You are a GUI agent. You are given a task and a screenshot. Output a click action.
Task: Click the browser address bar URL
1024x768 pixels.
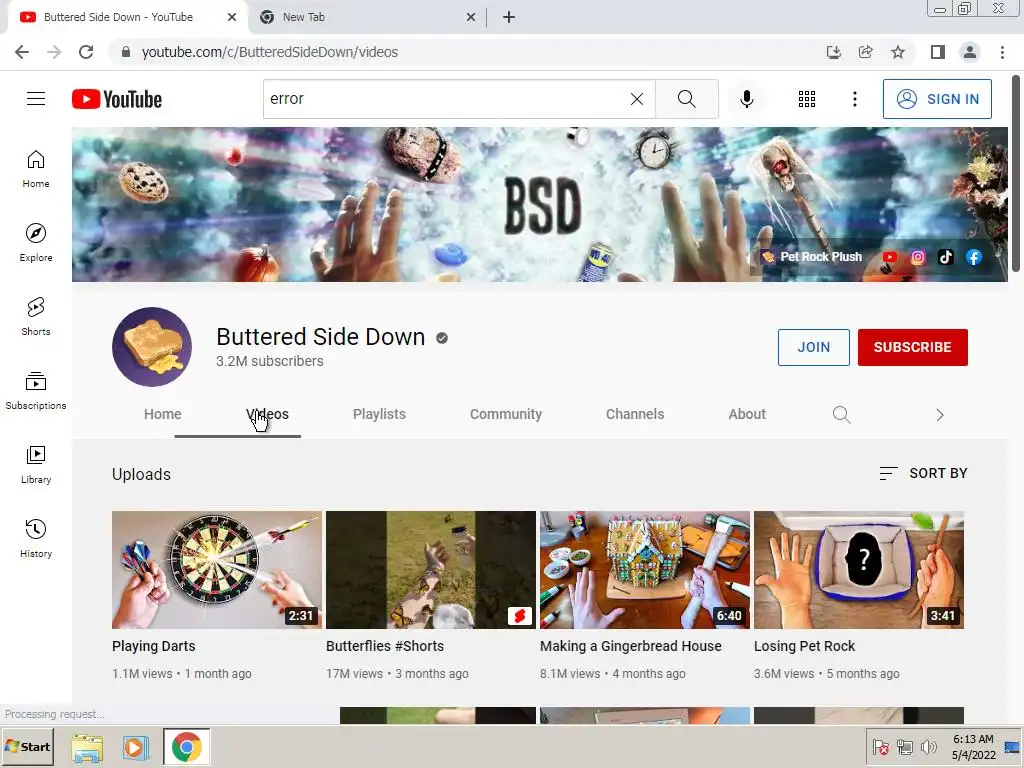[270, 52]
